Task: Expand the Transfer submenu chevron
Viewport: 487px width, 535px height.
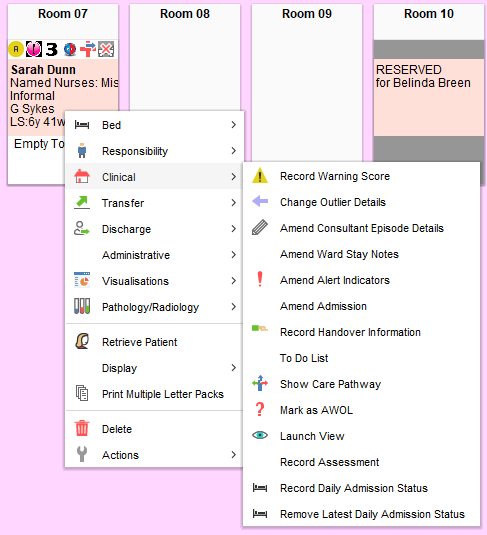Action: point(233,203)
